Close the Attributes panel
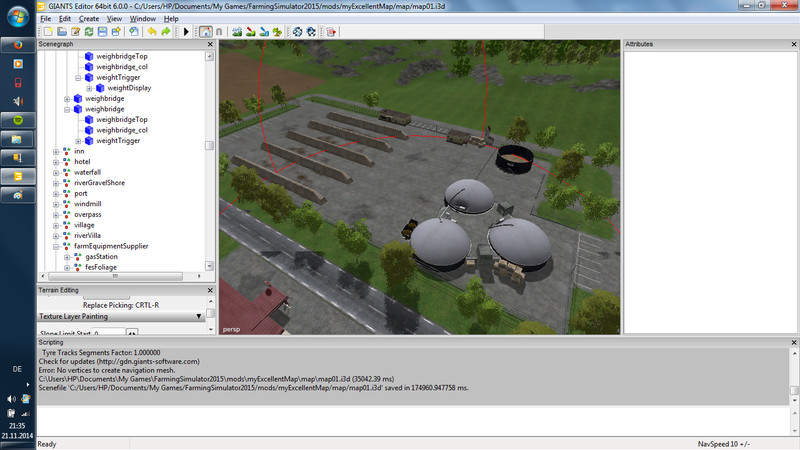800x450 pixels. click(x=794, y=44)
